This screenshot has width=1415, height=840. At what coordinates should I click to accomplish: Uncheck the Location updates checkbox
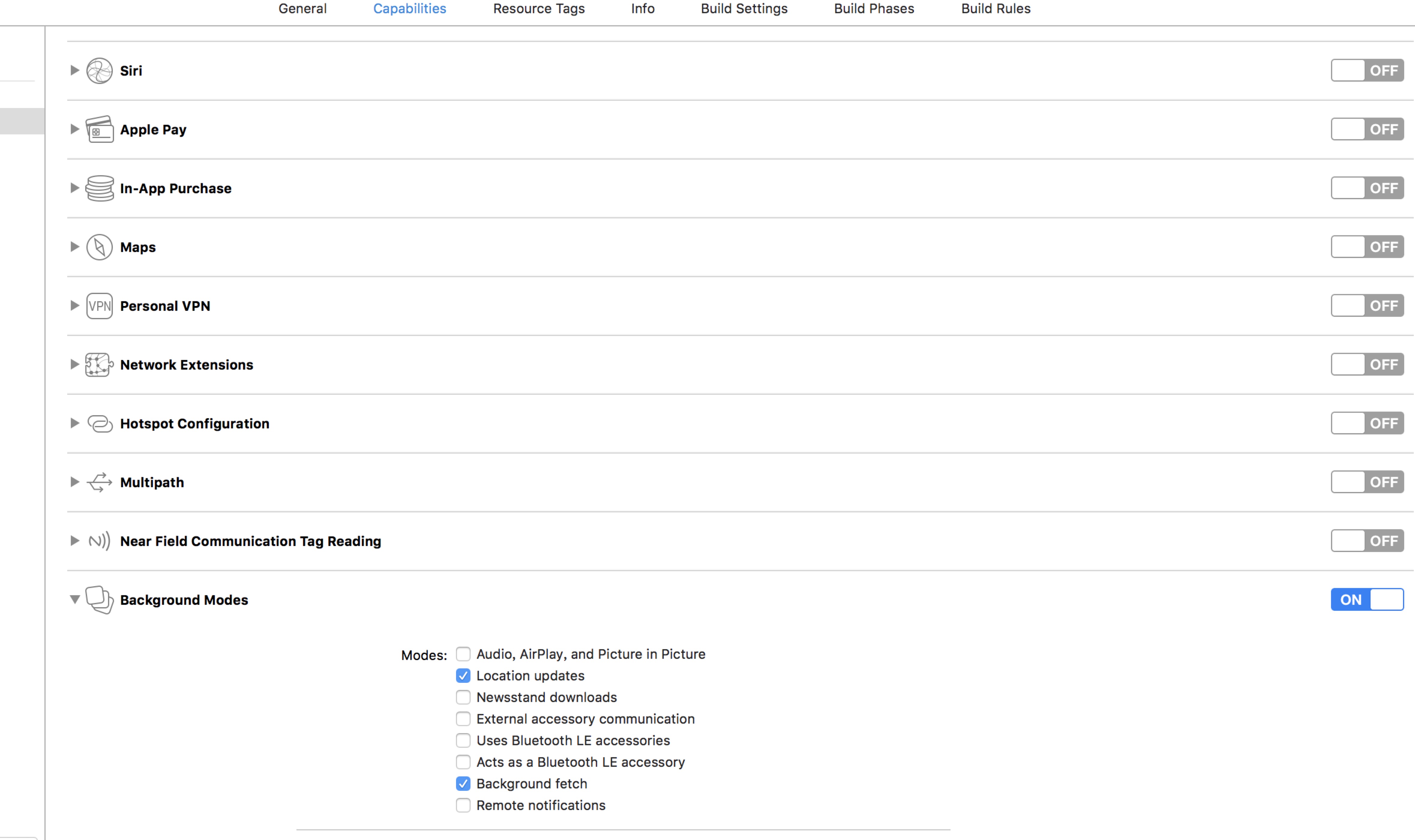(x=463, y=676)
